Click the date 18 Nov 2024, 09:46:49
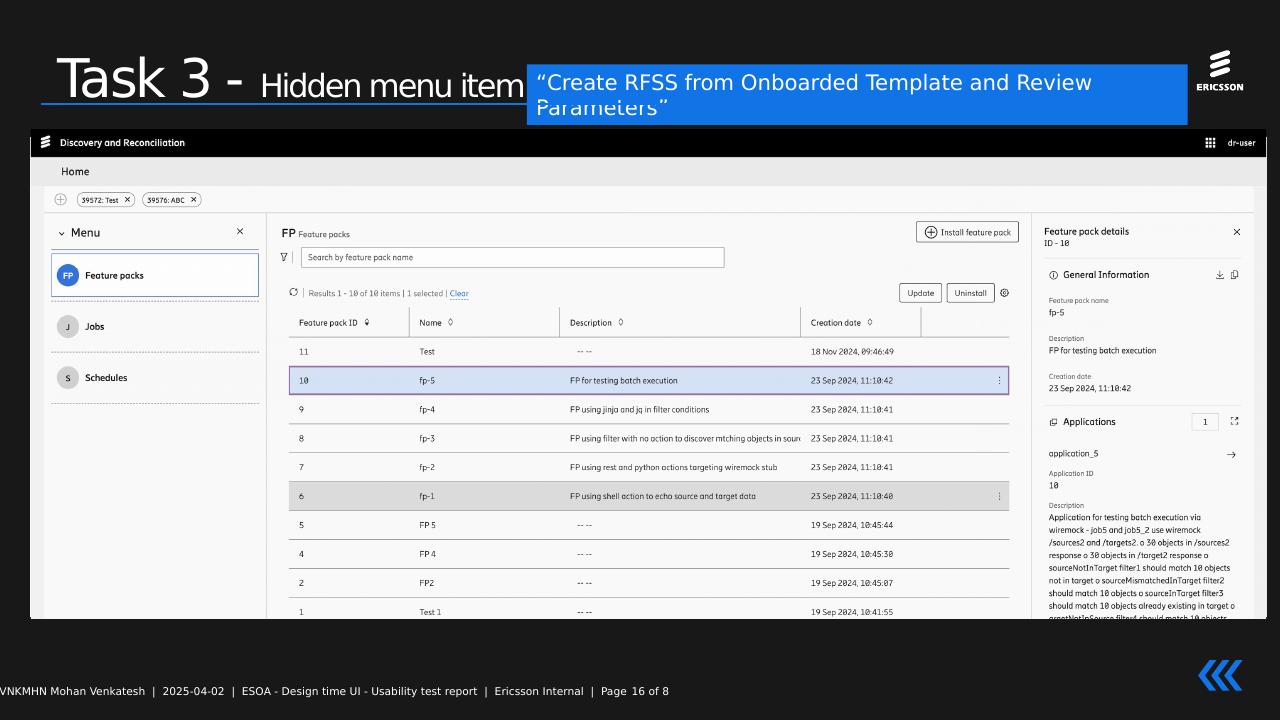 click(x=852, y=352)
